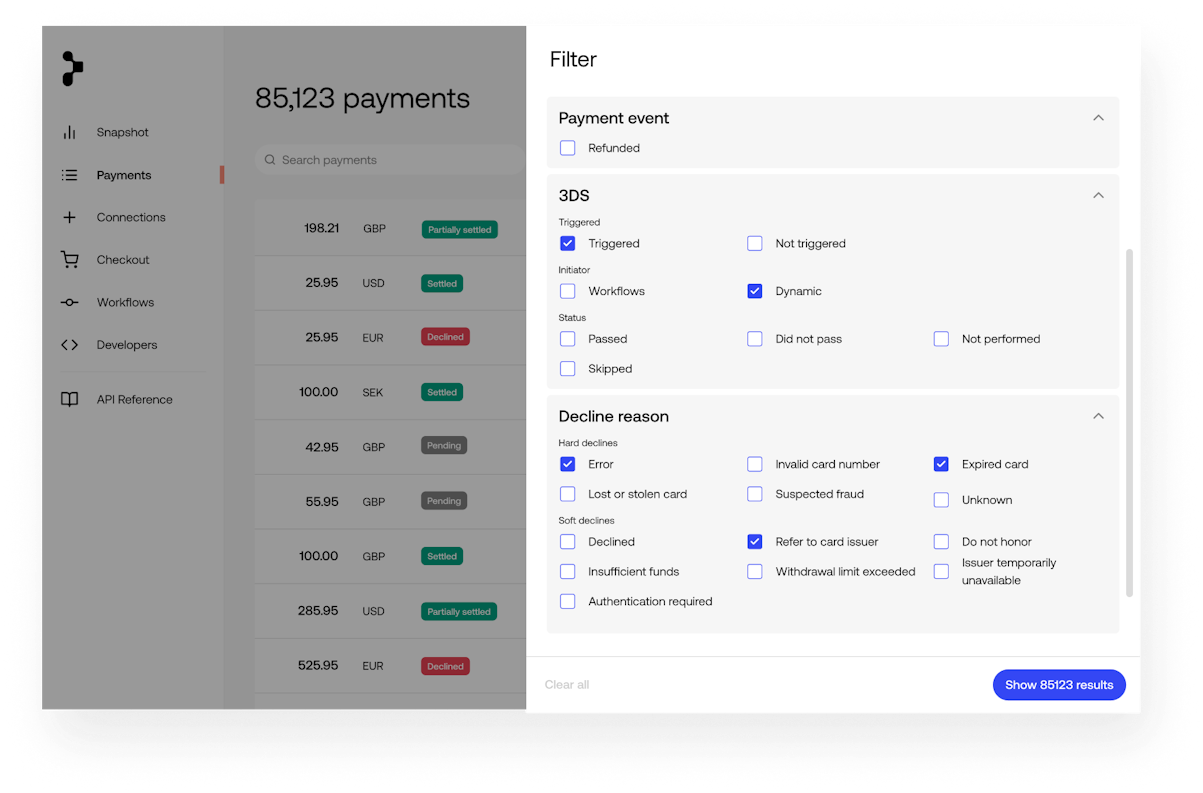Screen dimensions: 1203x793
Task: Open the Workflows section
Action: click(x=125, y=302)
